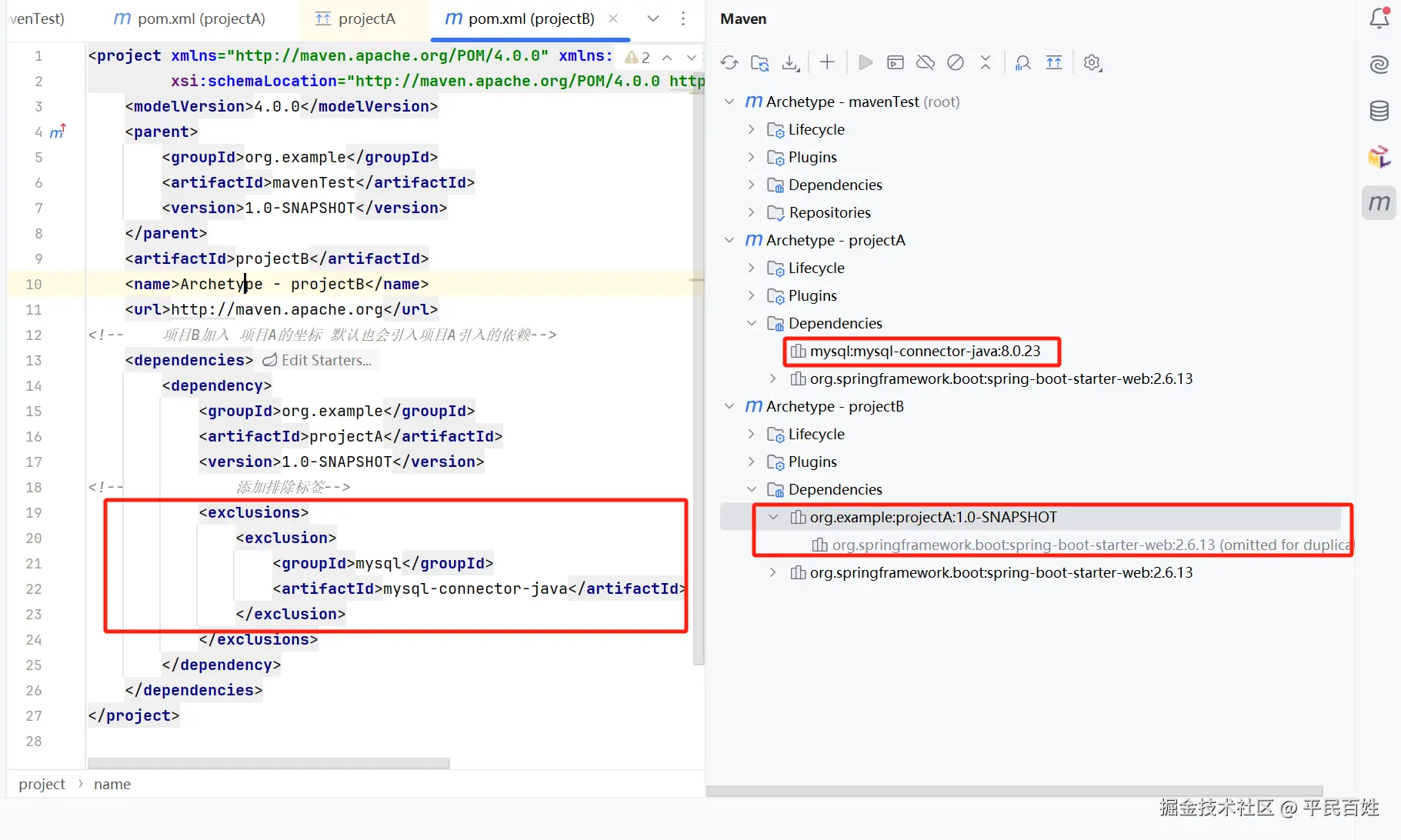Show hidden tabs dropdown chevron
The image size is (1401, 840).
click(653, 18)
